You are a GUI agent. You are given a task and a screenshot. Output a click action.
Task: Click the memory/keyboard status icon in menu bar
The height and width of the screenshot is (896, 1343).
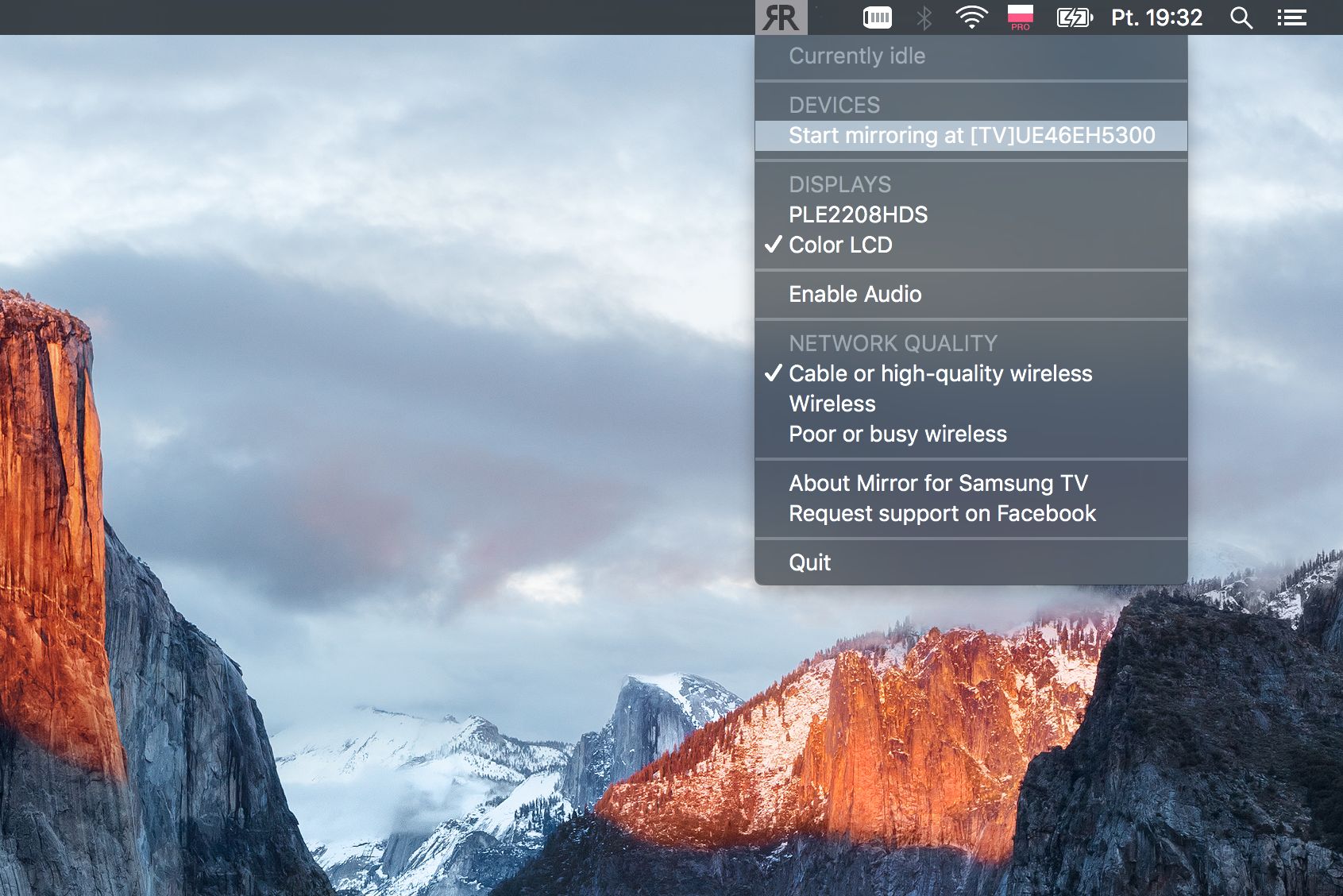pos(878,17)
